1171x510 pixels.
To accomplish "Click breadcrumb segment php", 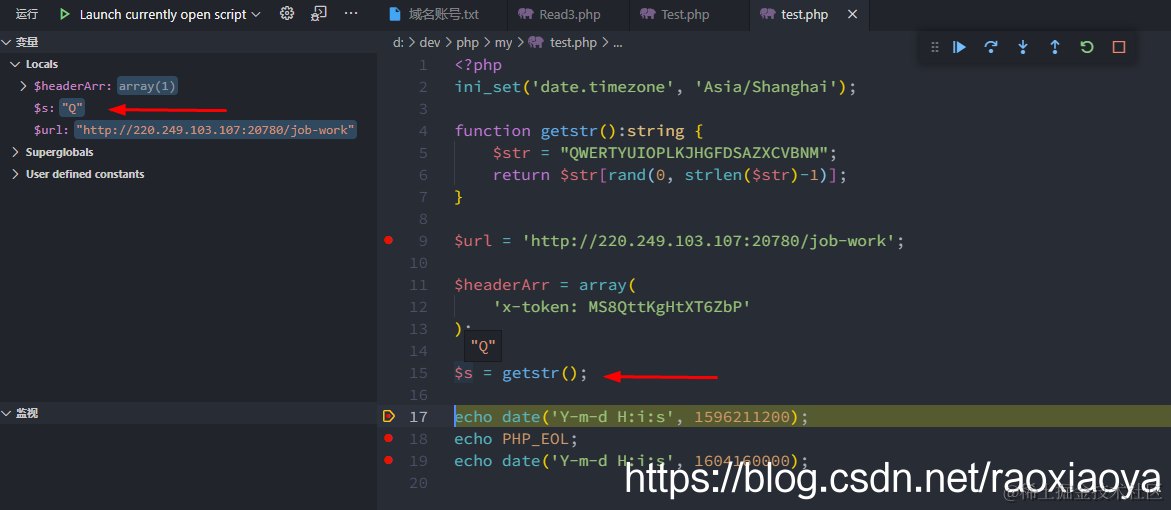I will click(x=467, y=43).
